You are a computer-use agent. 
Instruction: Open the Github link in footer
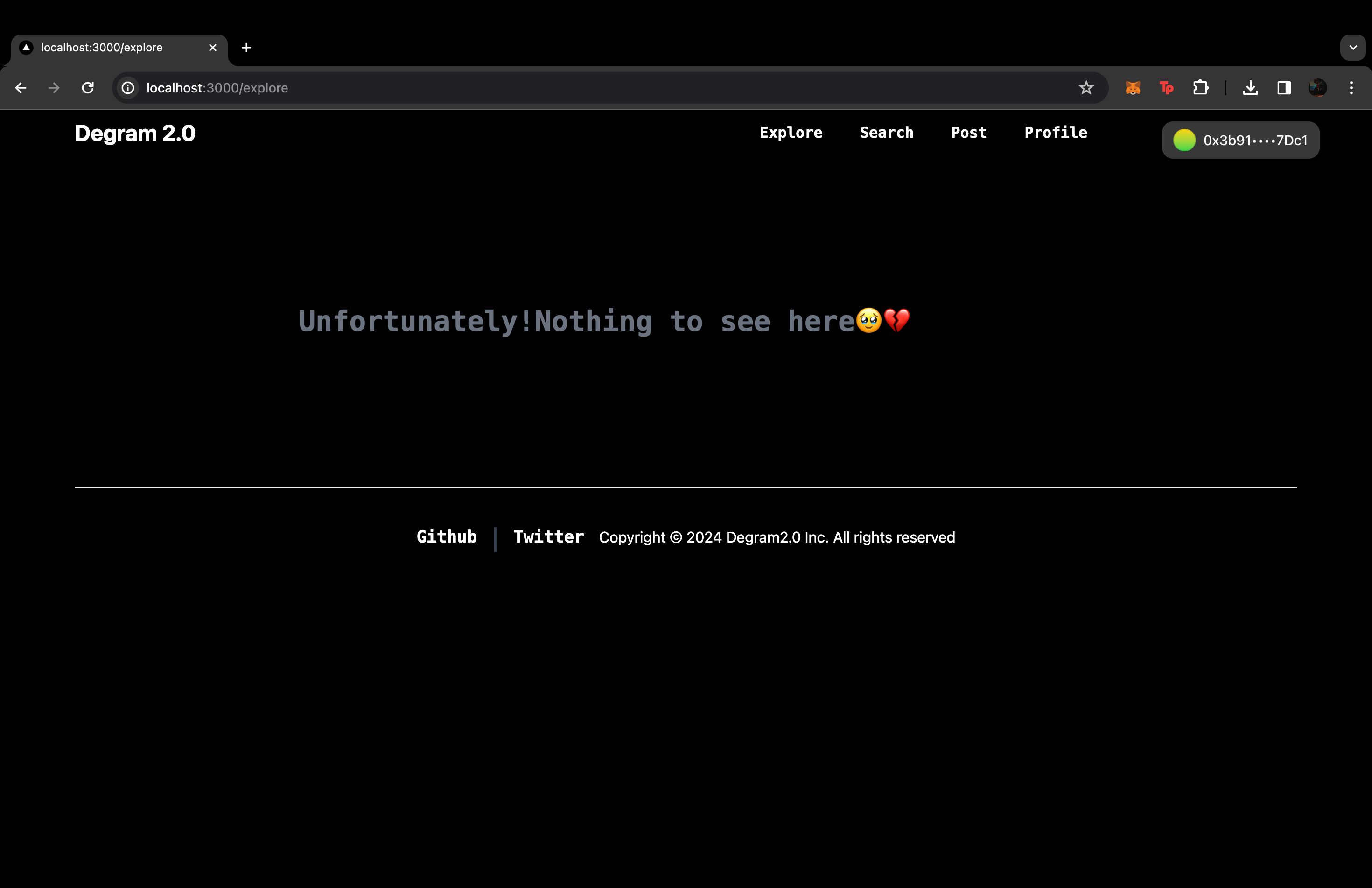[x=446, y=537]
